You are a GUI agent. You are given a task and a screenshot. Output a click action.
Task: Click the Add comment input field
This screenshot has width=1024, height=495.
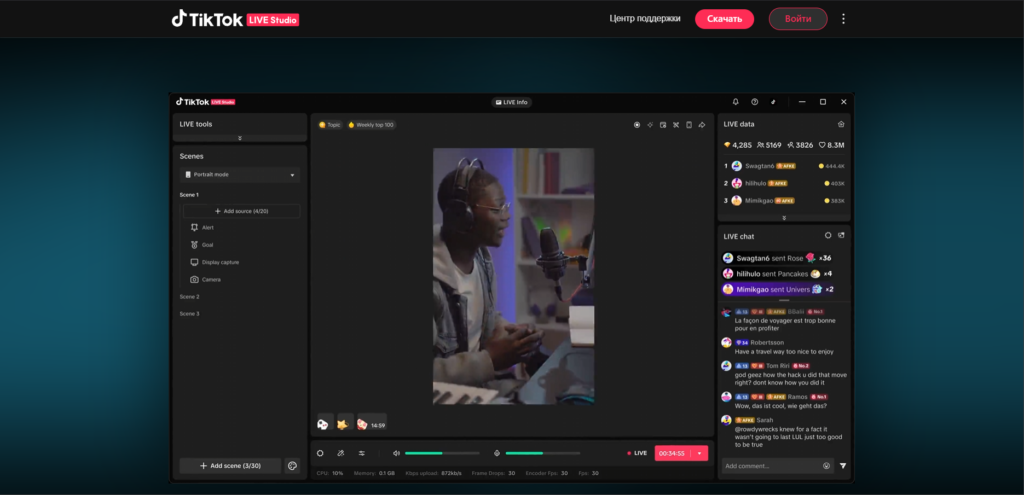tap(777, 466)
